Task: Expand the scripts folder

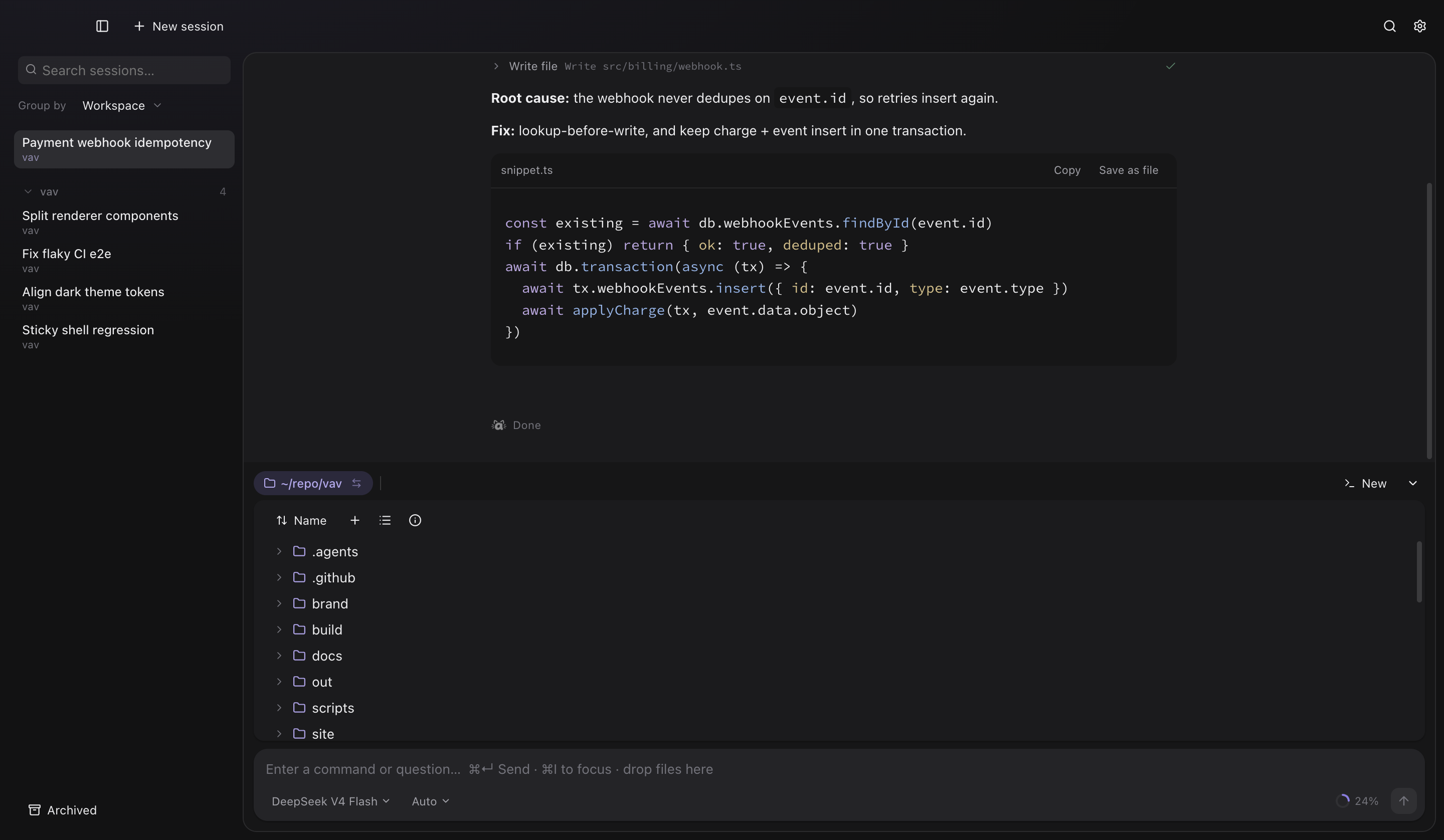Action: (279, 708)
